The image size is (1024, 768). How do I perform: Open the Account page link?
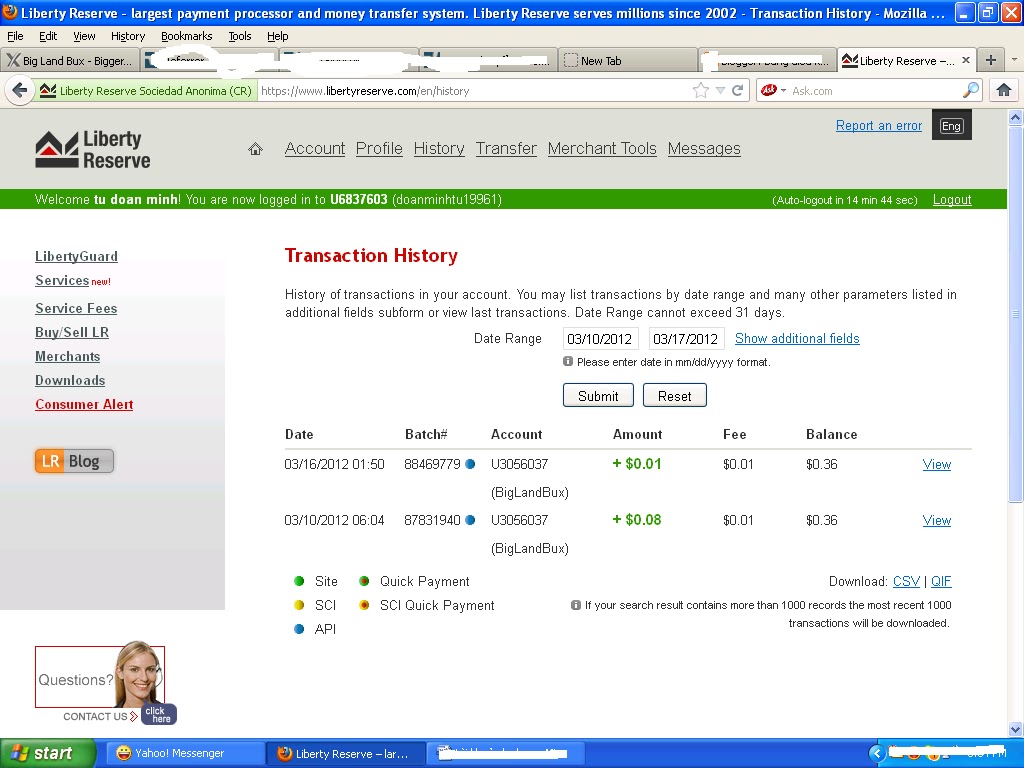click(315, 149)
